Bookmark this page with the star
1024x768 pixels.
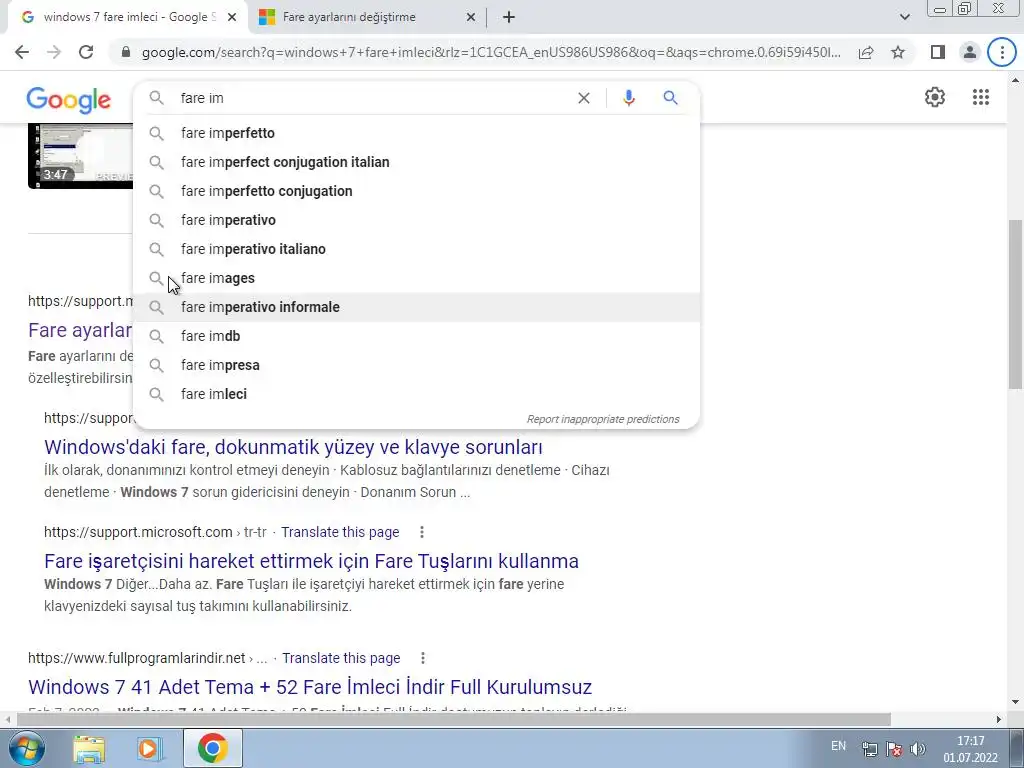[898, 52]
